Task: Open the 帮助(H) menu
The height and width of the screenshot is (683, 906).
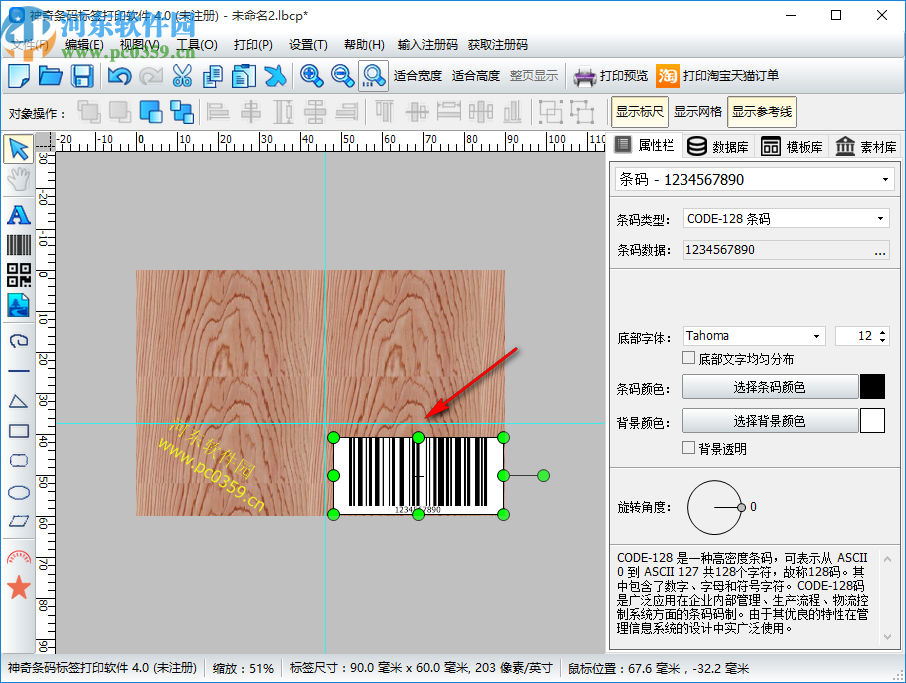Action: 364,44
